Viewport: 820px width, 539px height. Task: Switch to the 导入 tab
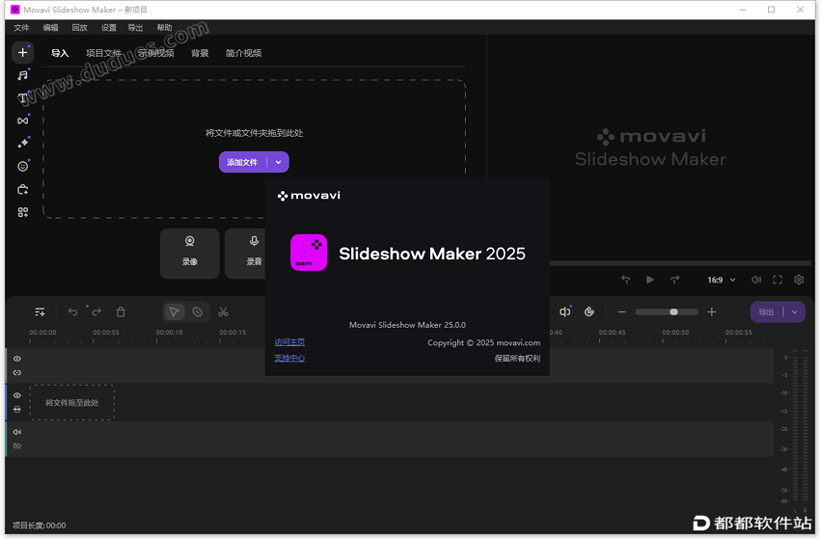[60, 53]
